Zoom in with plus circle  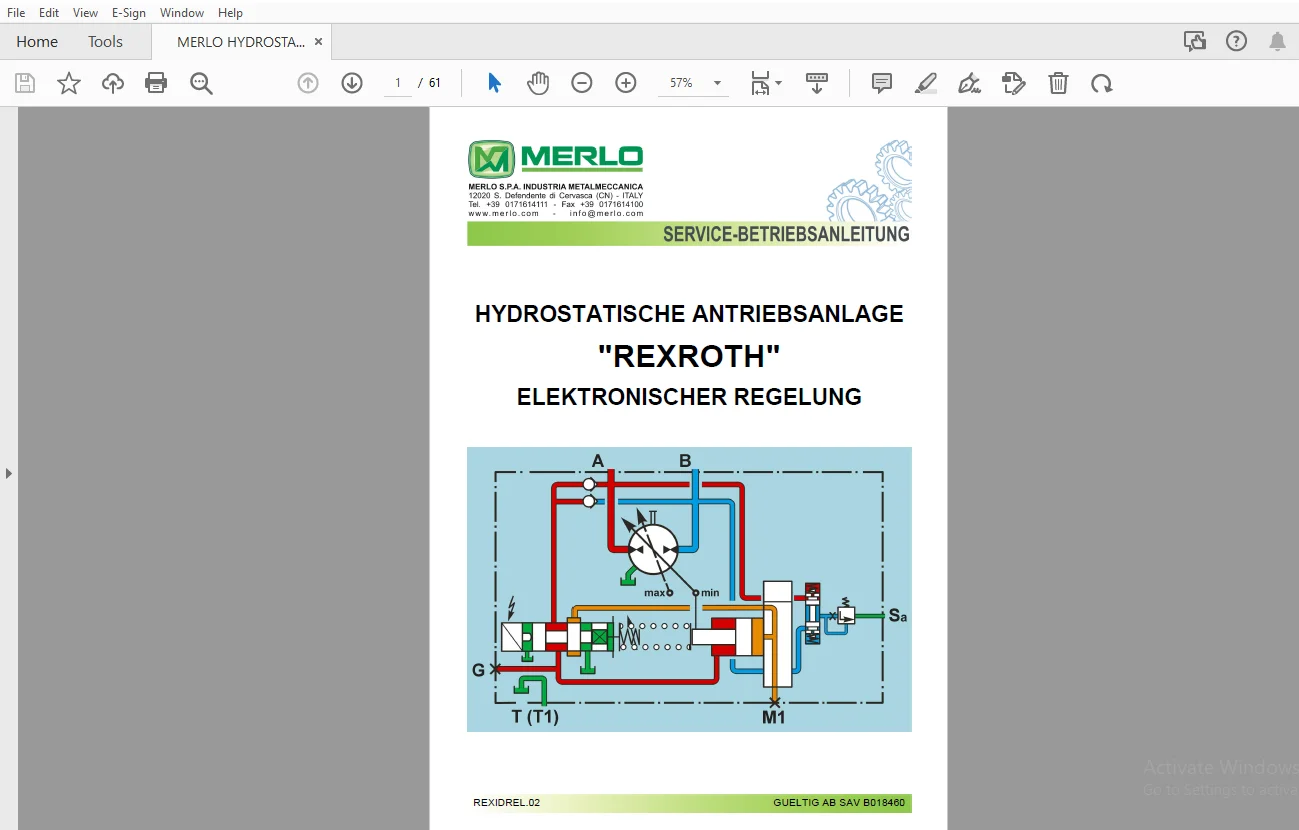[626, 83]
